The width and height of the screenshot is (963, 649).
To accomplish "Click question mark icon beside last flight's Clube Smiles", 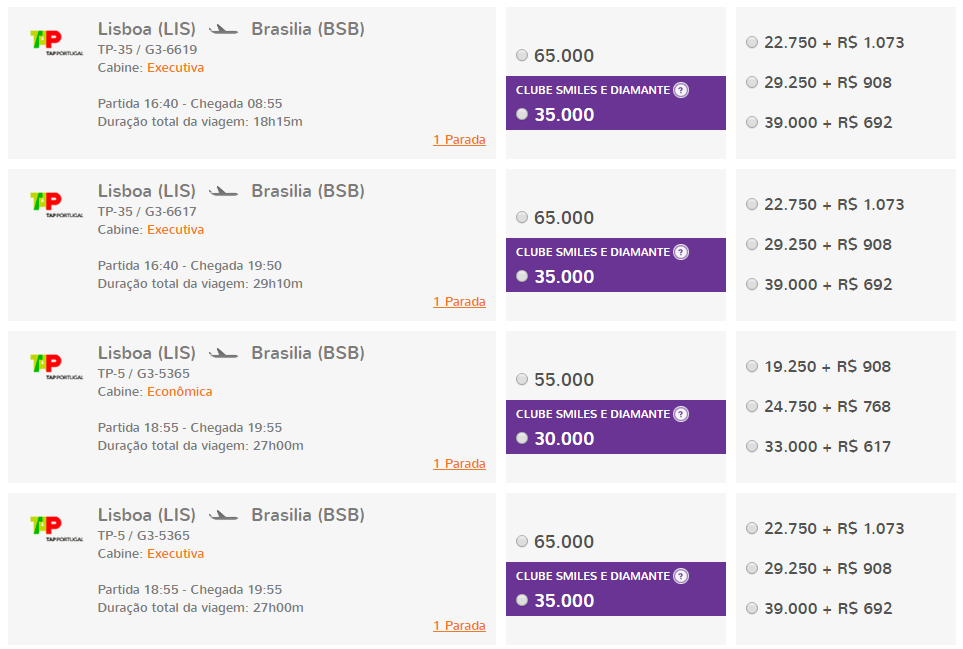I will [x=681, y=576].
